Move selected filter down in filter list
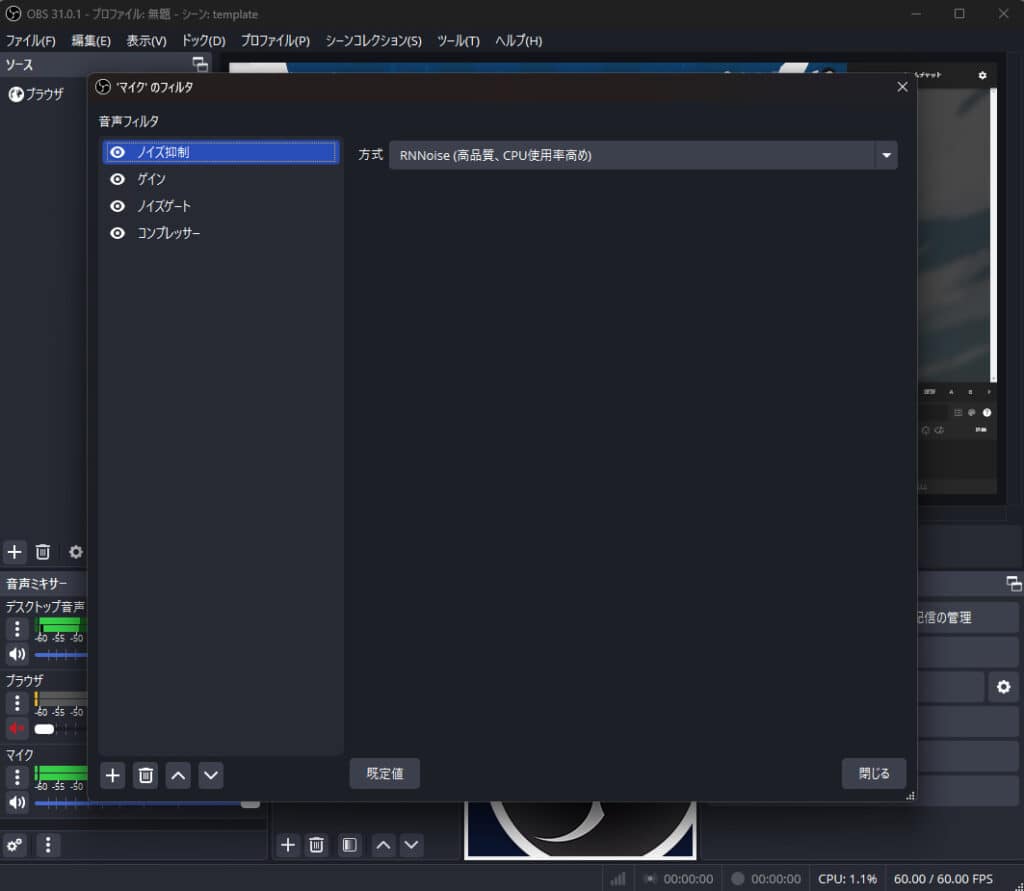The width and height of the screenshot is (1024, 891). [210, 775]
